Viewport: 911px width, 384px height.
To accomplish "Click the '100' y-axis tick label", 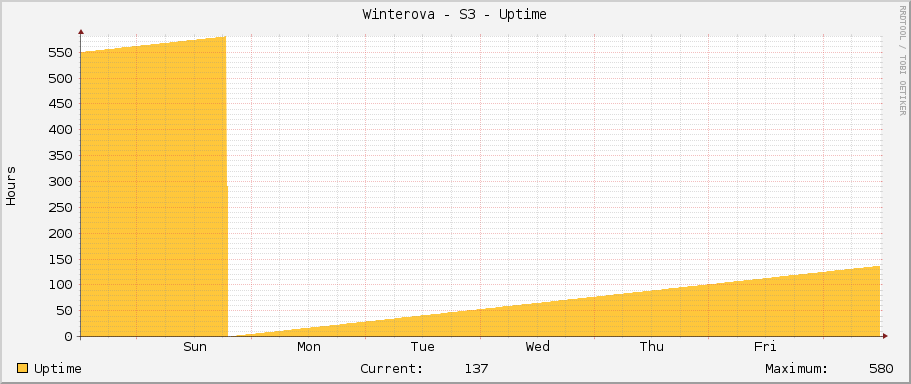I will 61,285.
